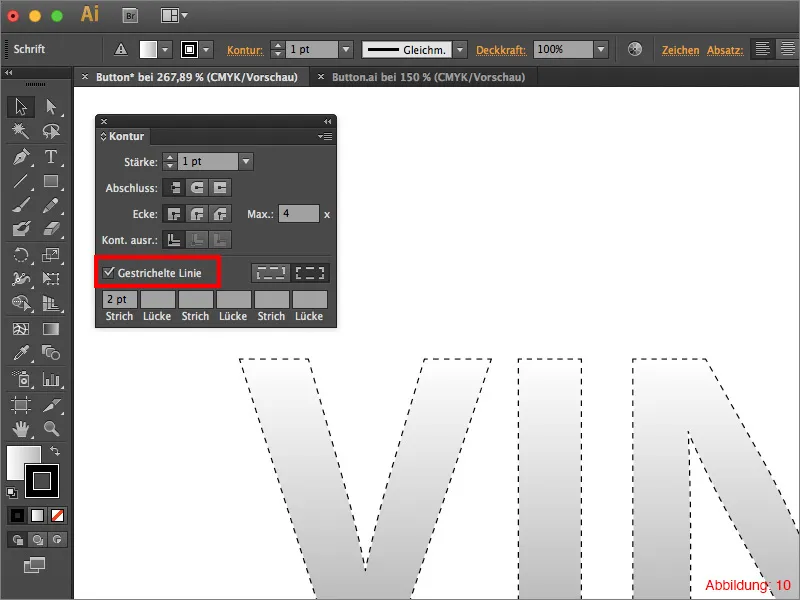Select the Rotate tool

[21, 255]
